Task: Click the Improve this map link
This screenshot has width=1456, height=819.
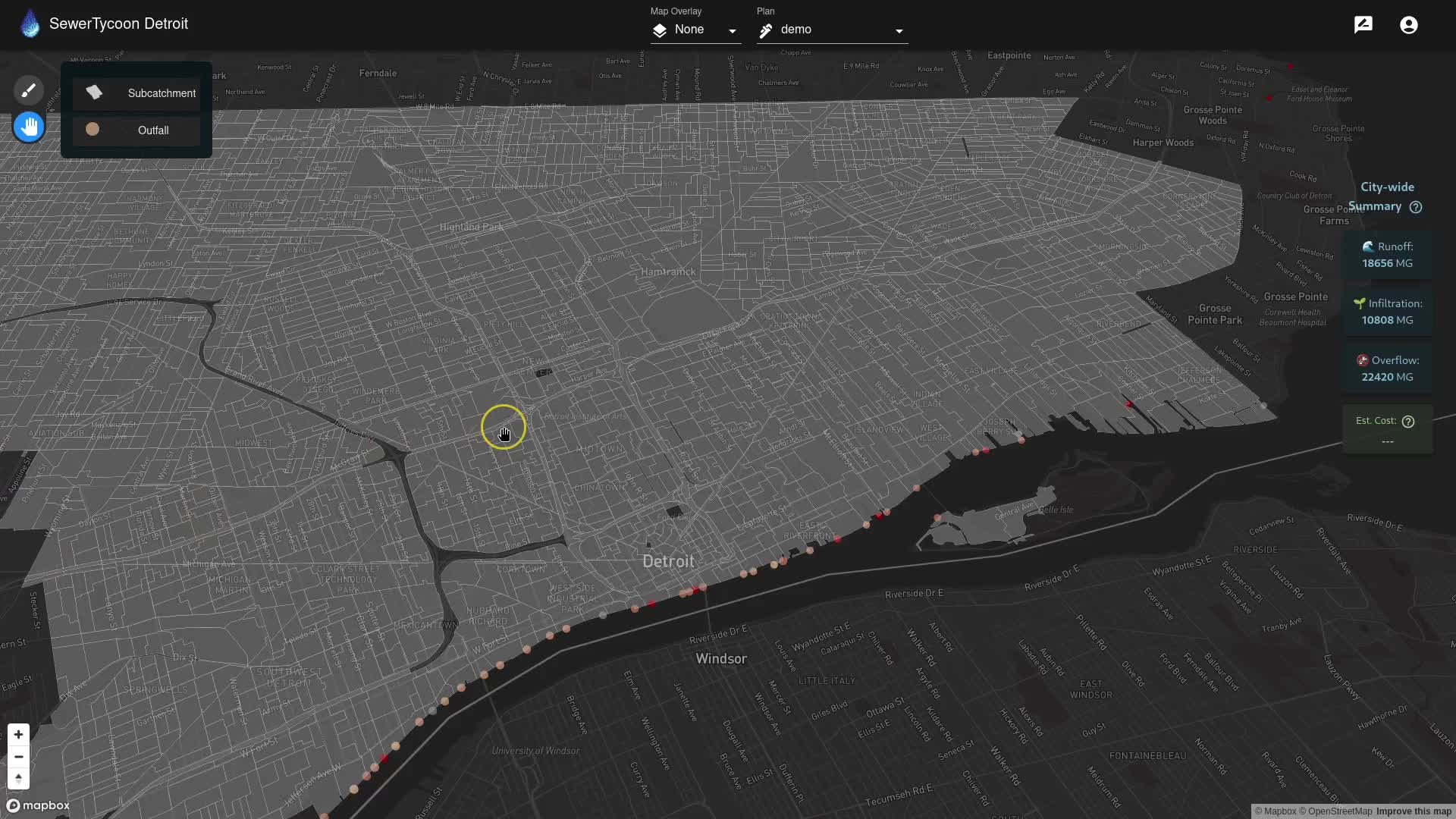Action: pyautogui.click(x=1414, y=811)
